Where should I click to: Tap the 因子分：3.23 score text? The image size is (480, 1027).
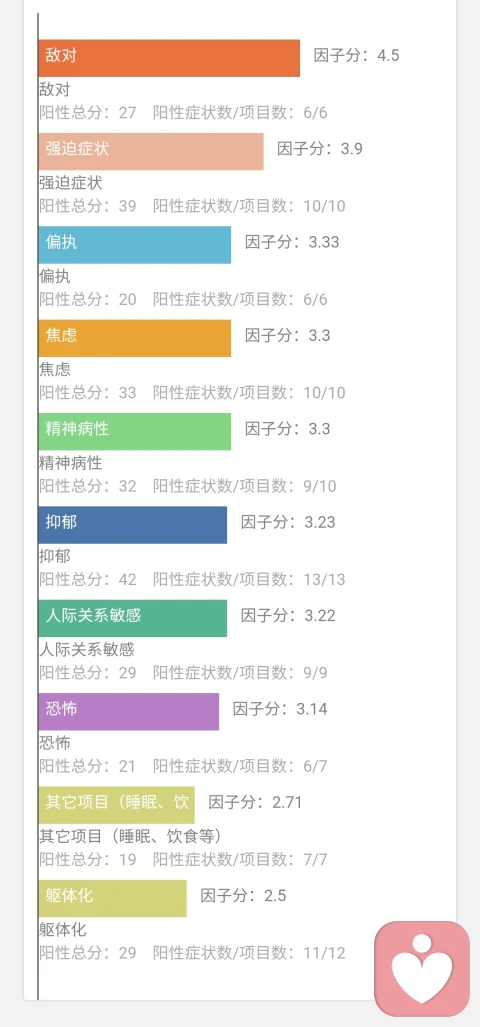pyautogui.click(x=288, y=522)
